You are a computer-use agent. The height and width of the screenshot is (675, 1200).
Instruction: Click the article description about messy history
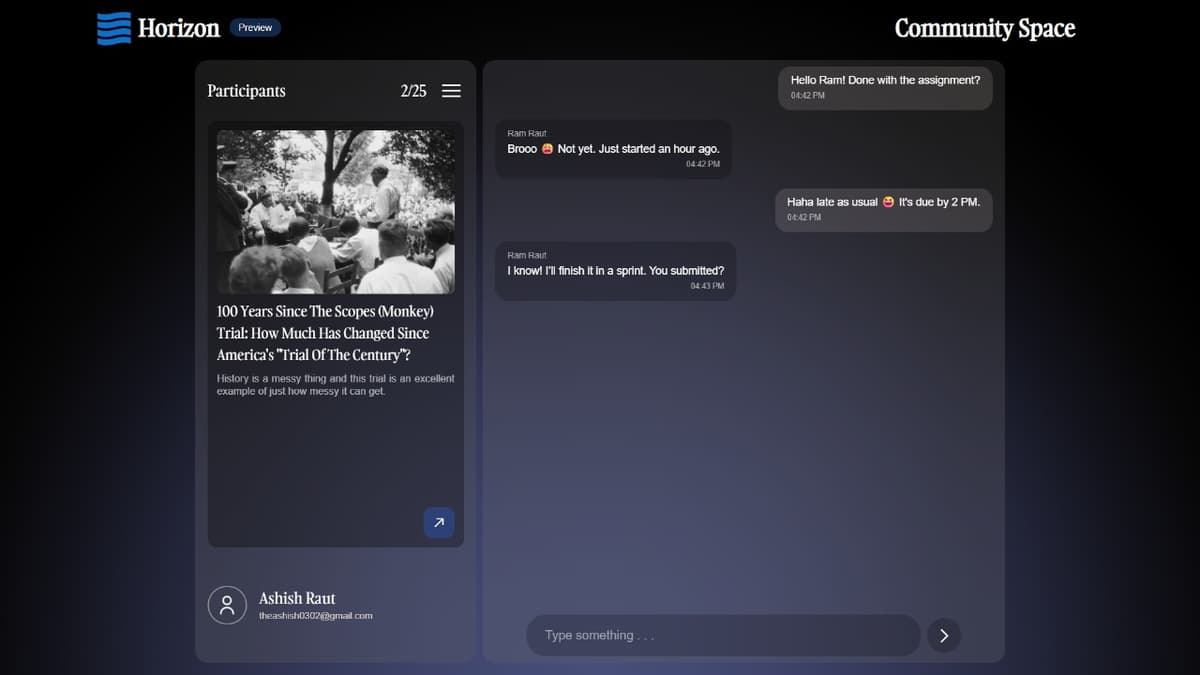335,385
